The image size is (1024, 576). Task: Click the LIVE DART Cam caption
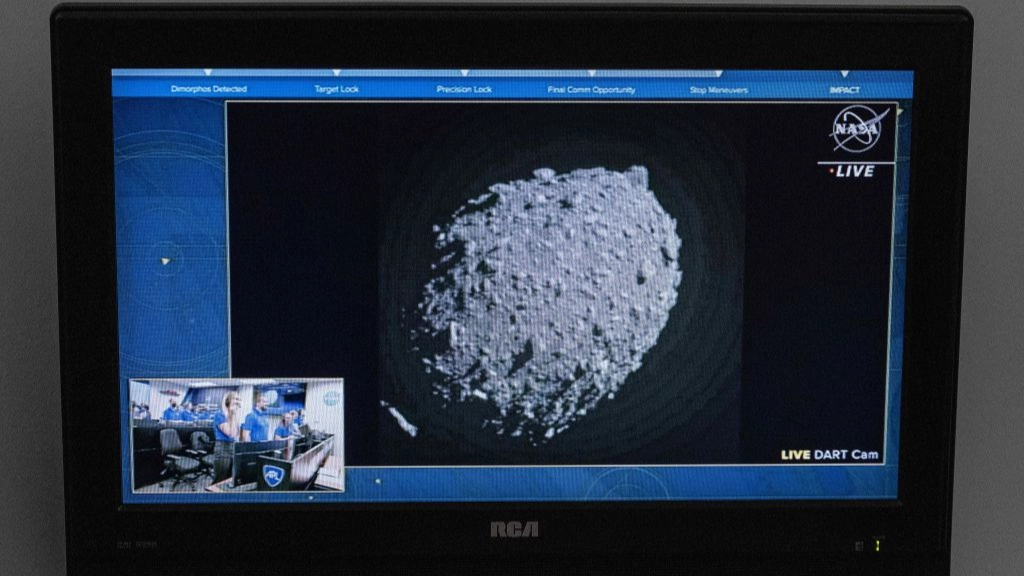(x=829, y=455)
